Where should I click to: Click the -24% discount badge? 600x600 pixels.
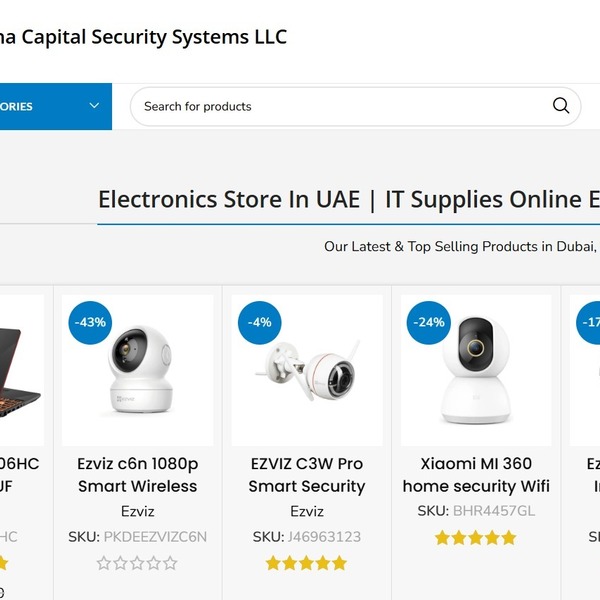(429, 322)
